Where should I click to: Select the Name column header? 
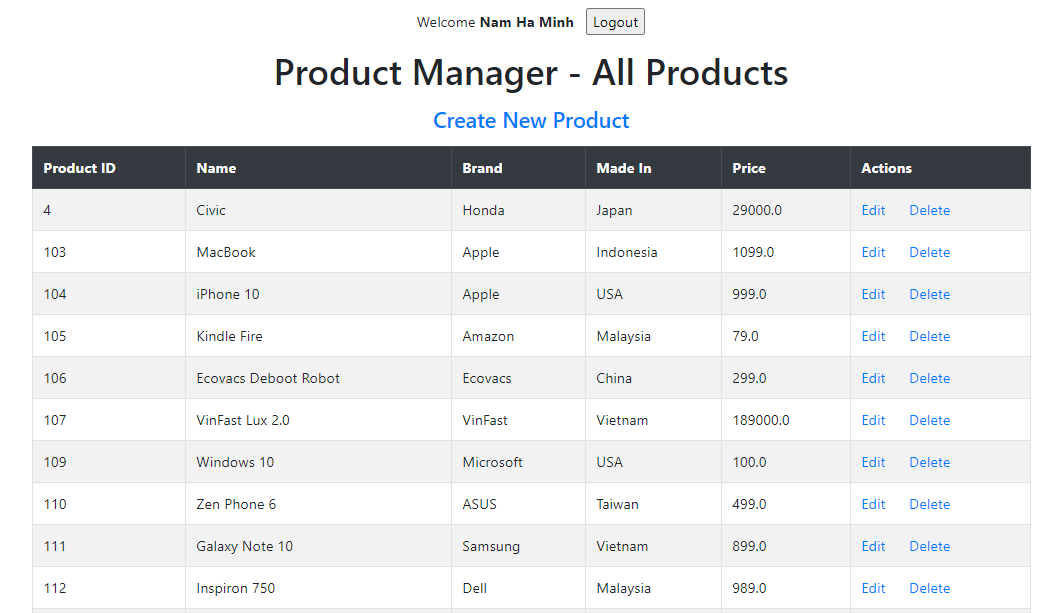318,168
